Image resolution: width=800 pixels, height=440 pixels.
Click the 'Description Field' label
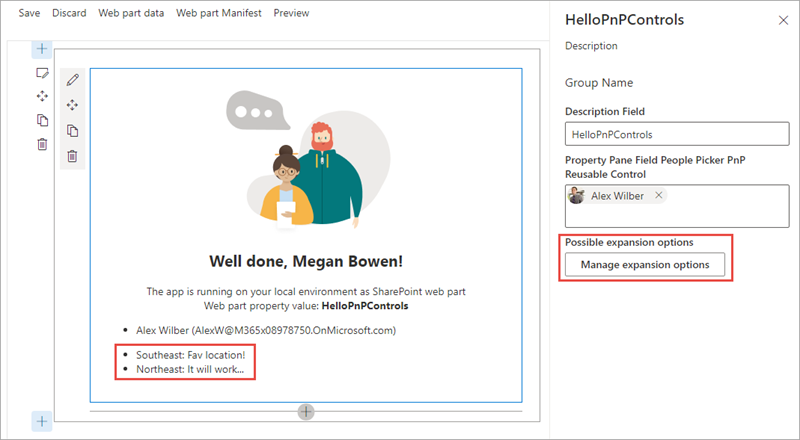pos(605,111)
